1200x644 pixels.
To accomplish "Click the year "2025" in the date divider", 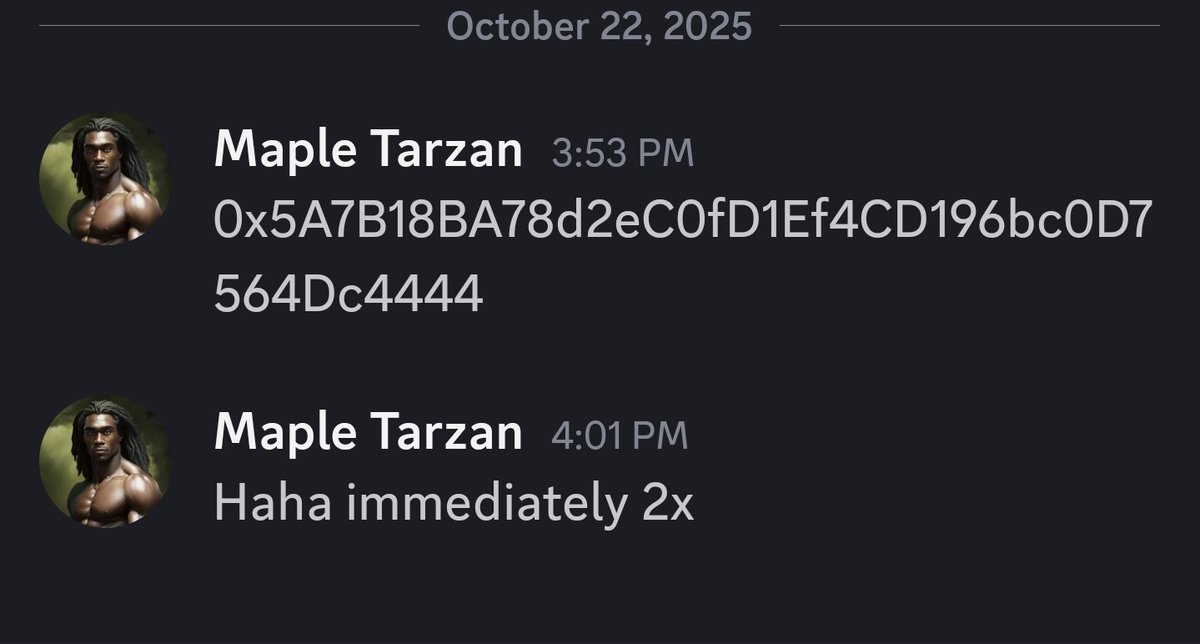I will coord(707,26).
